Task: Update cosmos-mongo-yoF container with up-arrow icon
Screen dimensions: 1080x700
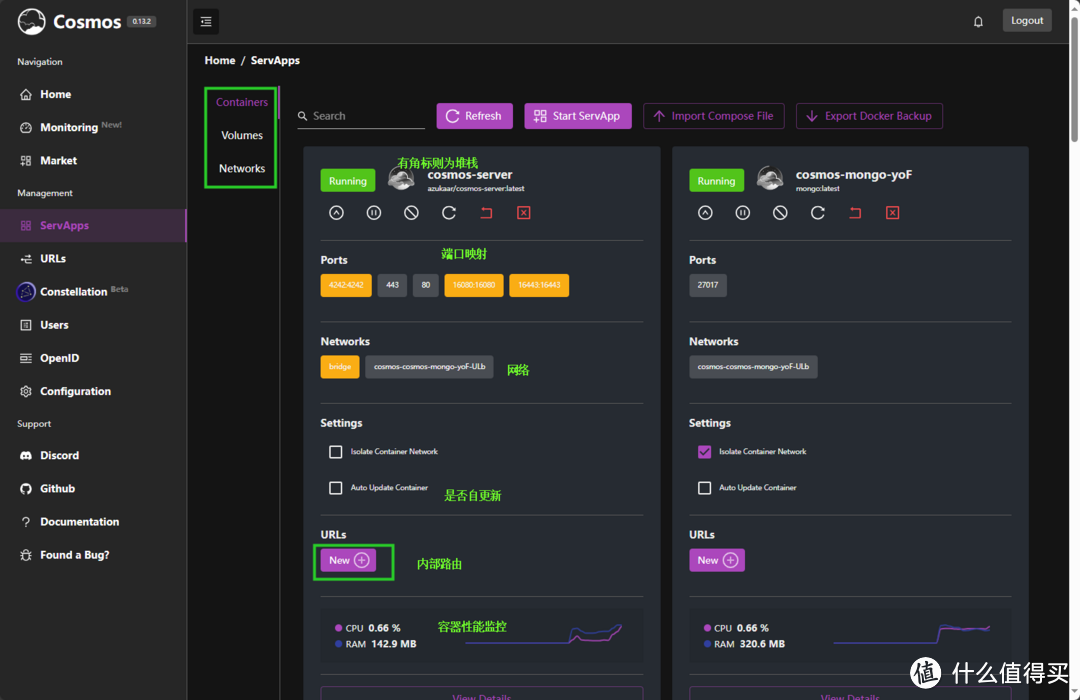Action: pos(705,213)
